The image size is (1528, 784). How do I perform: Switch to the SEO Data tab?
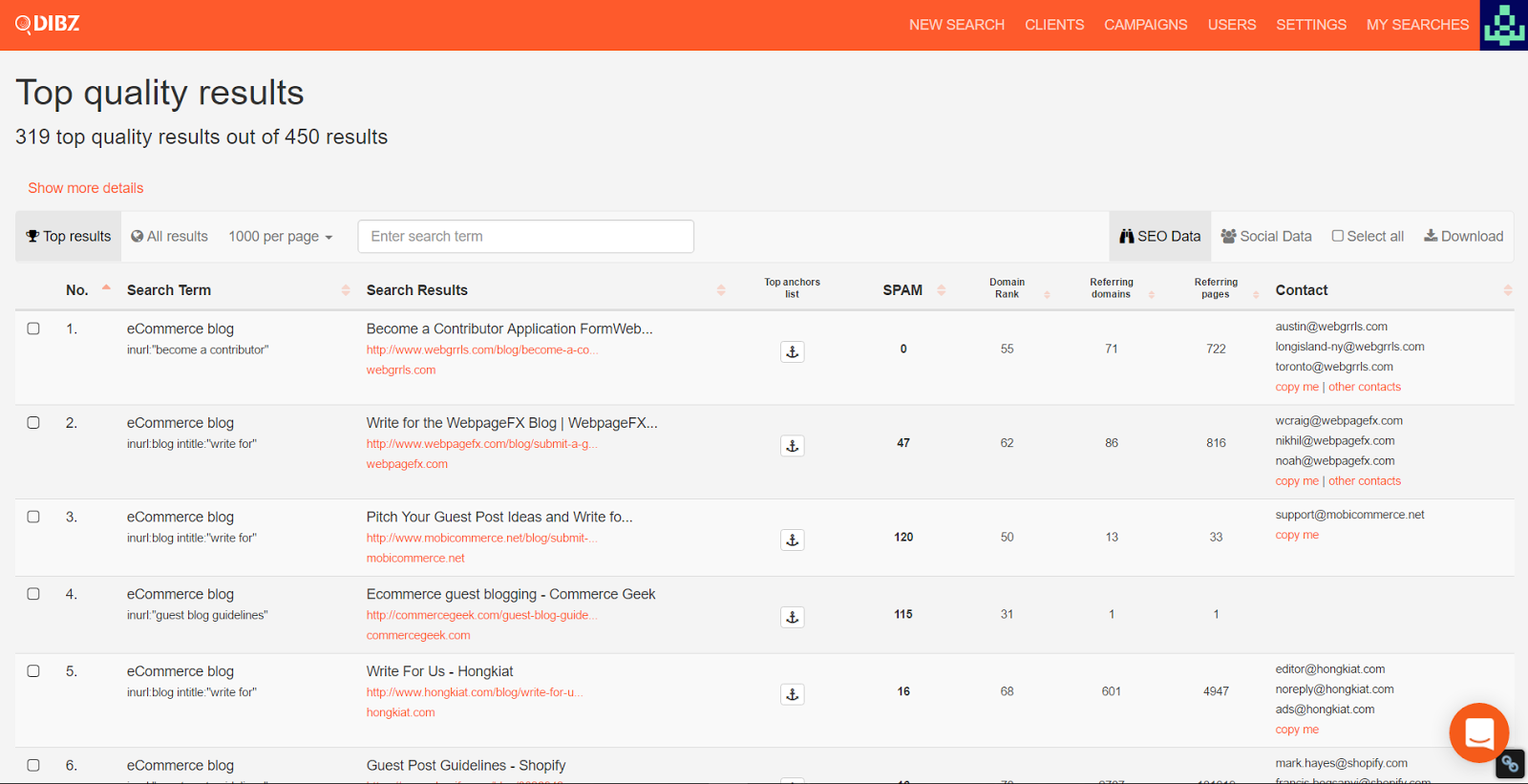coord(1159,237)
